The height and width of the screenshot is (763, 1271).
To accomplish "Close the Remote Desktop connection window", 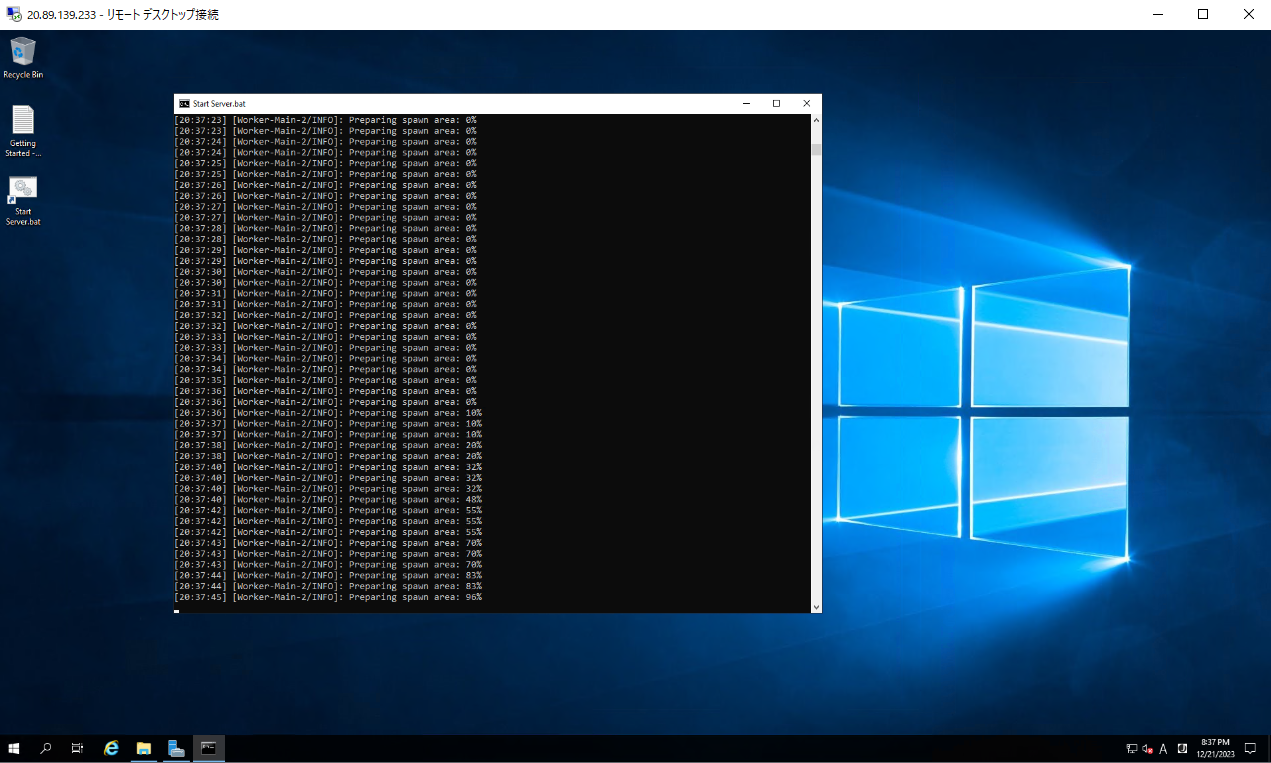I will (1248, 14).
